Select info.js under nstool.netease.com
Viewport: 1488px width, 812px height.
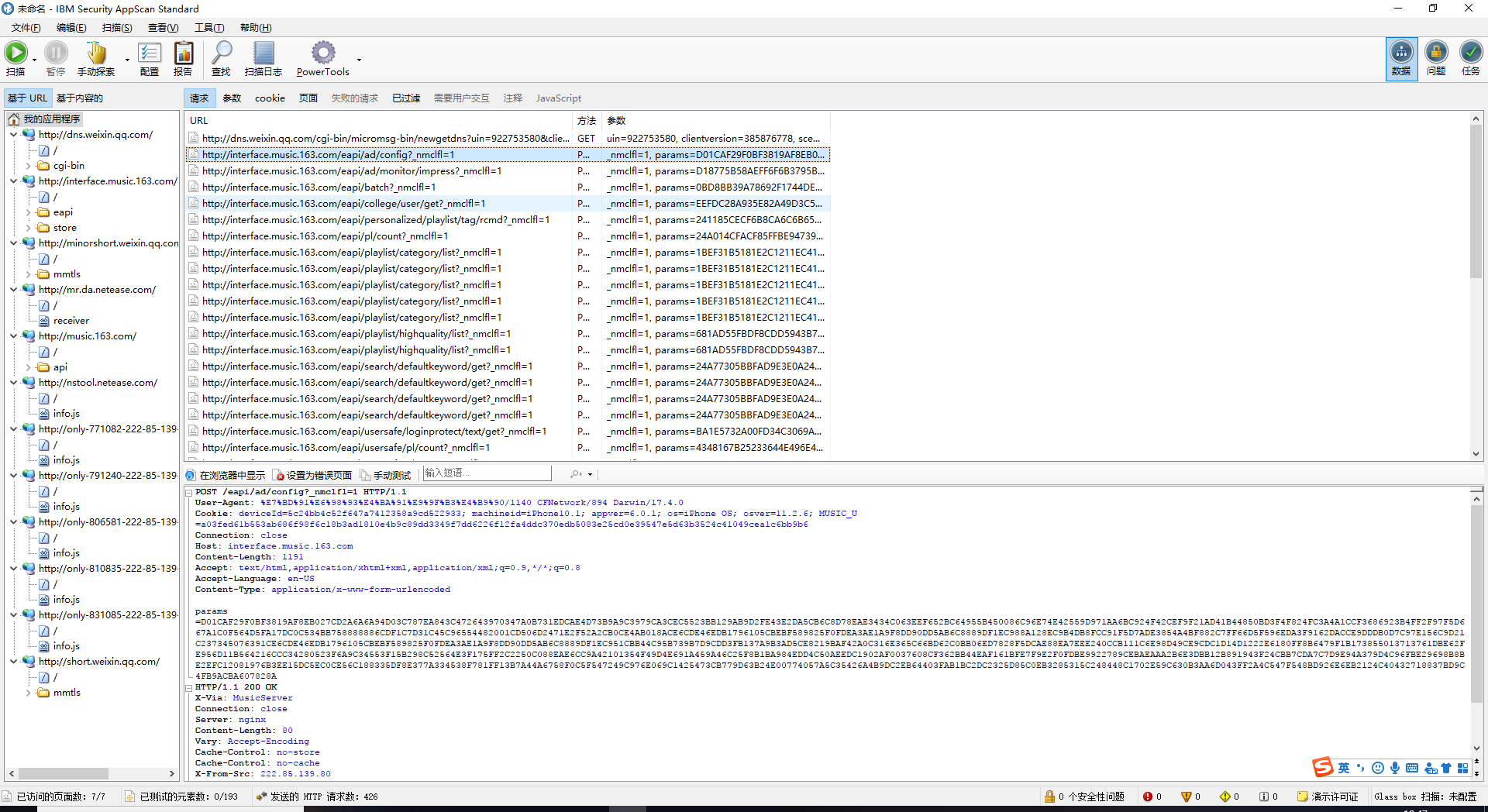point(66,414)
